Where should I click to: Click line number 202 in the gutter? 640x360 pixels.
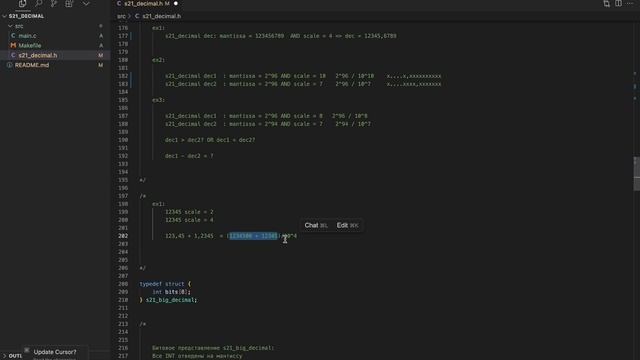[123, 236]
